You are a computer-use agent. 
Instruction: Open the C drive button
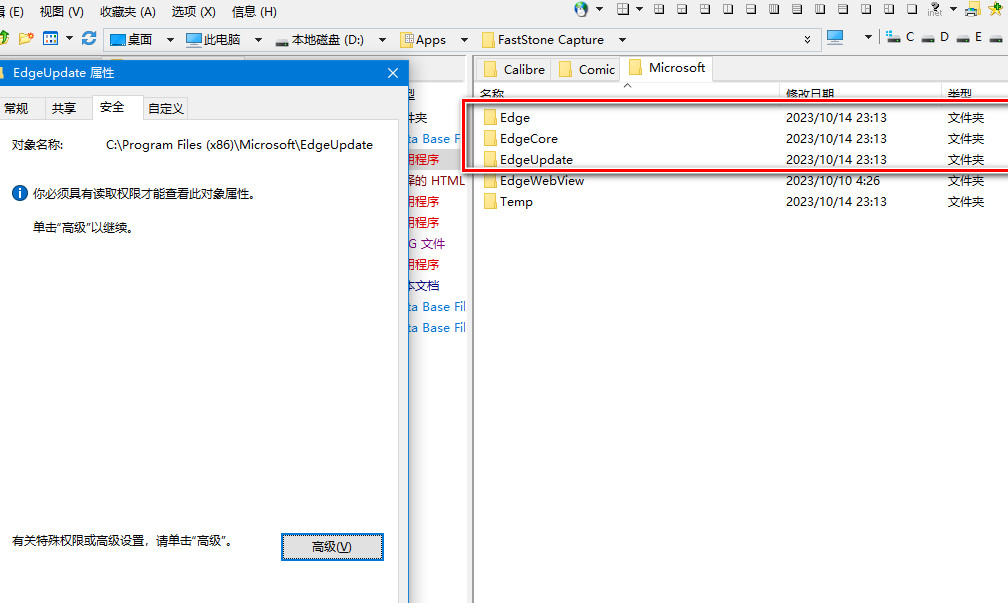[900, 38]
